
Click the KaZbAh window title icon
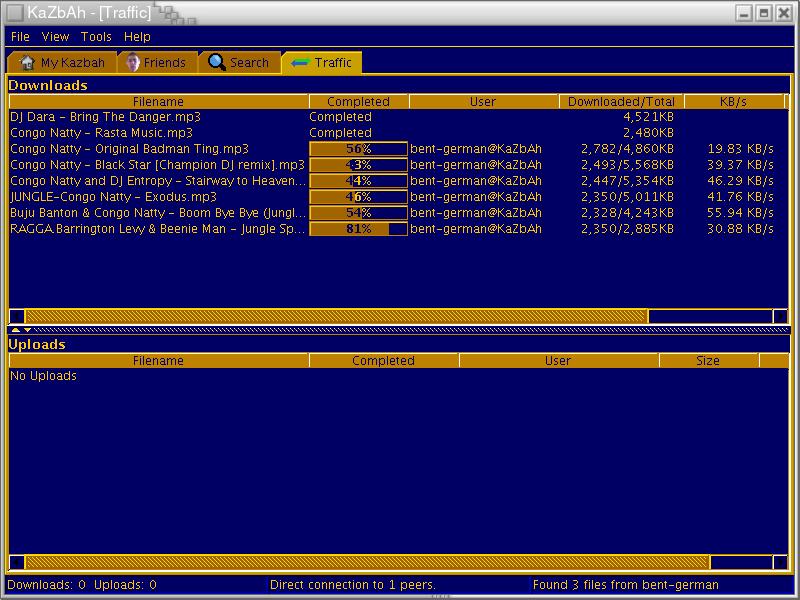(x=15, y=12)
